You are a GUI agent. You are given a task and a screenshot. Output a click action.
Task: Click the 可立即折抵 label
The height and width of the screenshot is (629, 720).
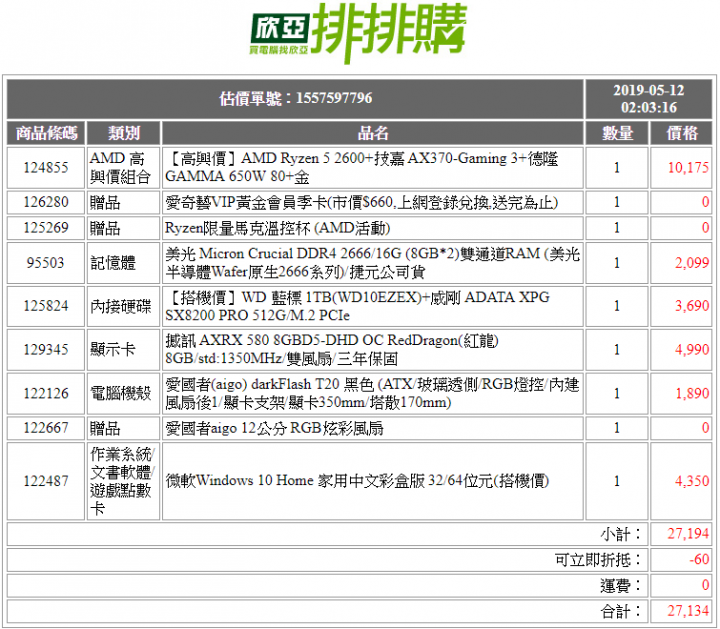(x=598, y=560)
